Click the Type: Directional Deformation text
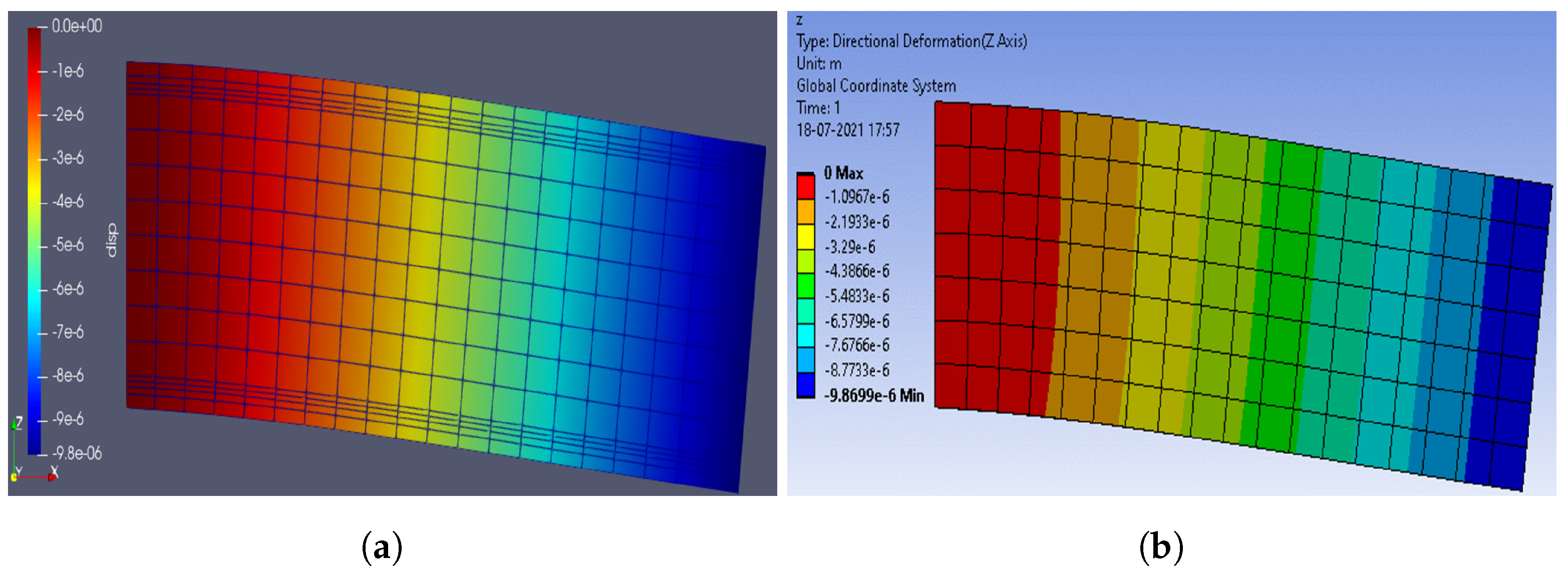Image resolution: width=1568 pixels, height=575 pixels. [911, 42]
